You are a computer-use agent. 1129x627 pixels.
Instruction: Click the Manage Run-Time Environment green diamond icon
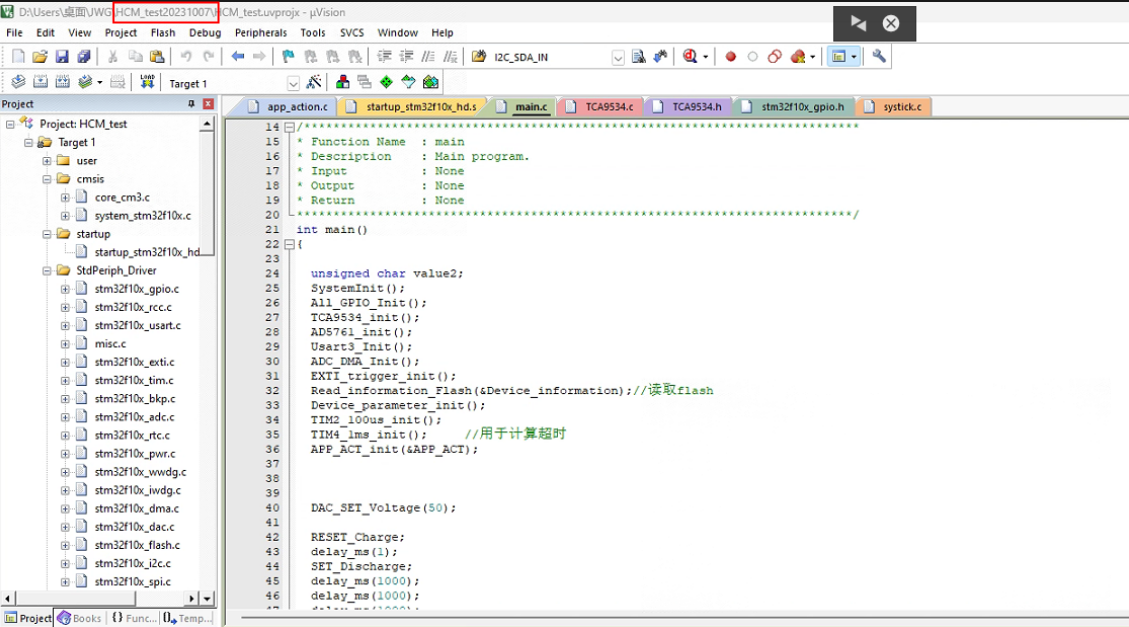pos(386,83)
